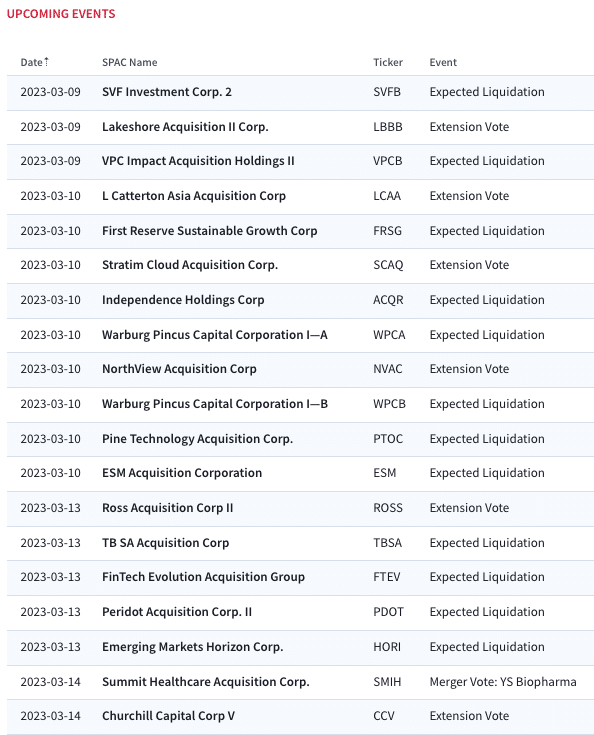
Task: Open Warburg Pincus Capital Corporation I—A
Action: click(x=215, y=335)
